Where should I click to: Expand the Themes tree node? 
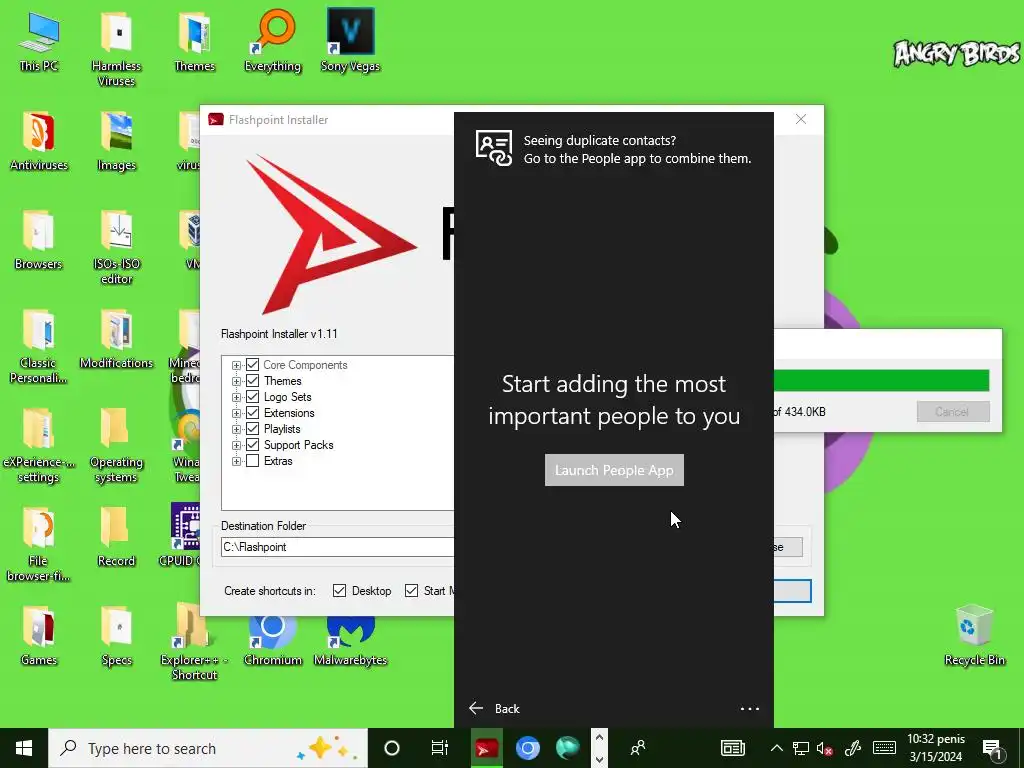(236, 381)
